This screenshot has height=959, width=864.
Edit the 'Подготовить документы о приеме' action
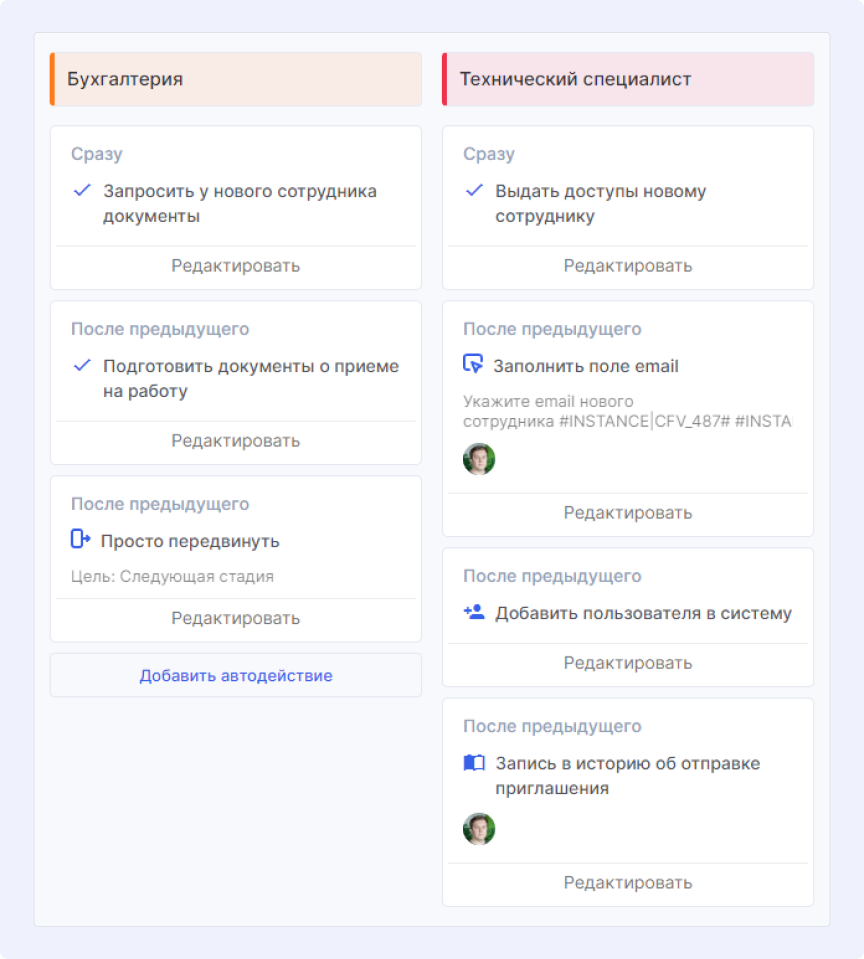(236, 441)
